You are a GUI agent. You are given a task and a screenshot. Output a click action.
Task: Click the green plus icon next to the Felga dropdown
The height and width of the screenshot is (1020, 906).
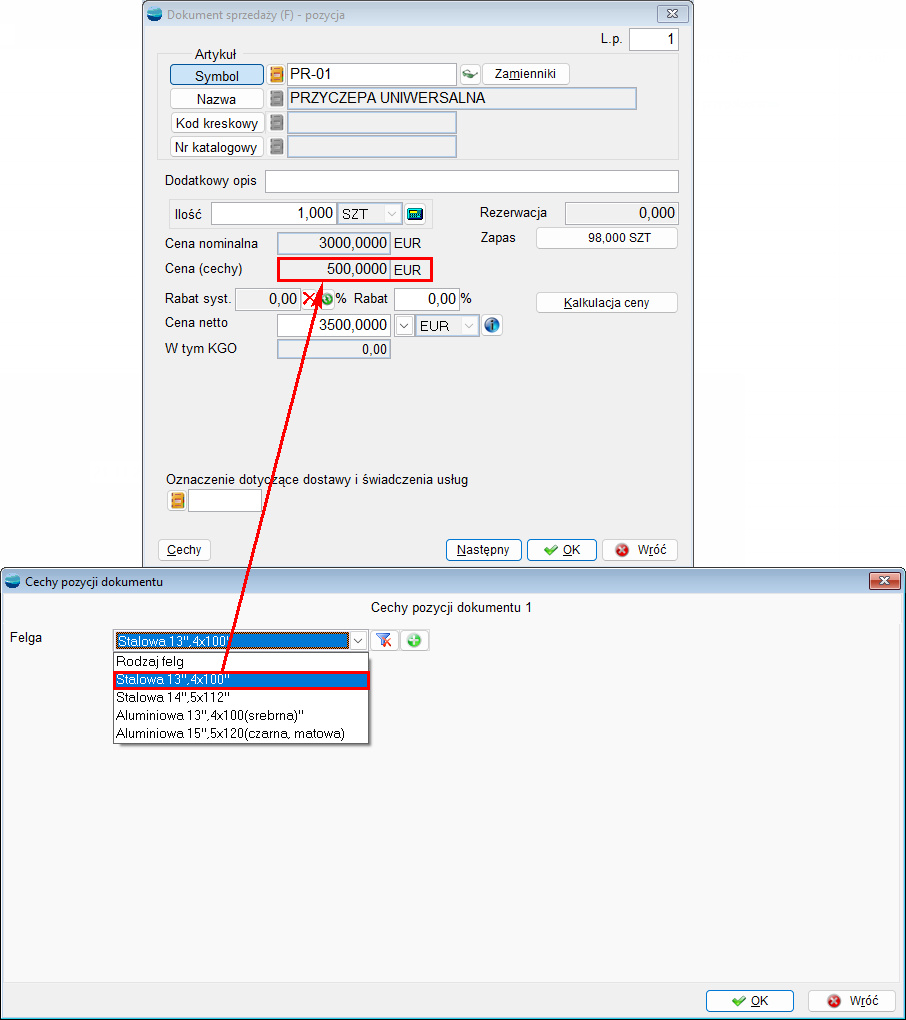[414, 641]
